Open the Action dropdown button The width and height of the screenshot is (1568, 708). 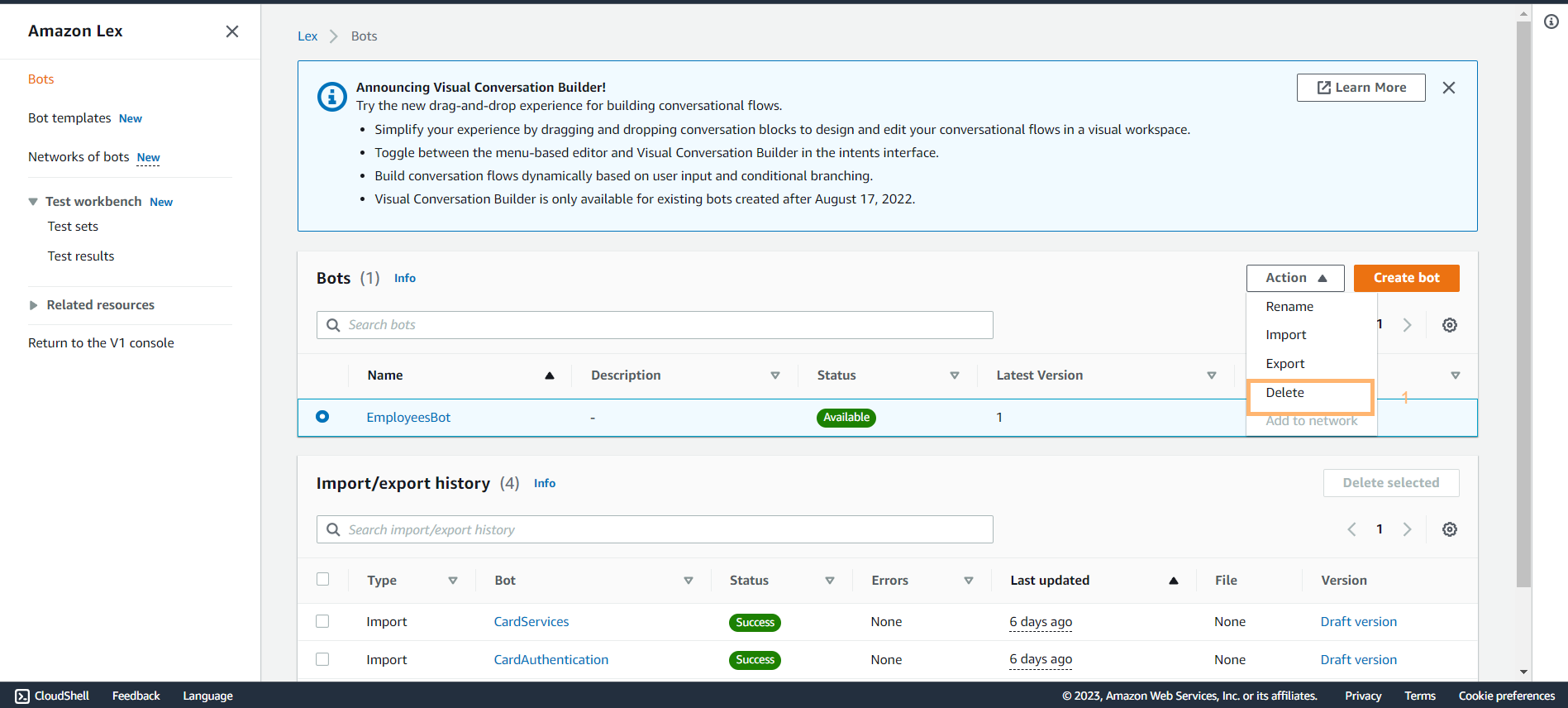(x=1295, y=278)
